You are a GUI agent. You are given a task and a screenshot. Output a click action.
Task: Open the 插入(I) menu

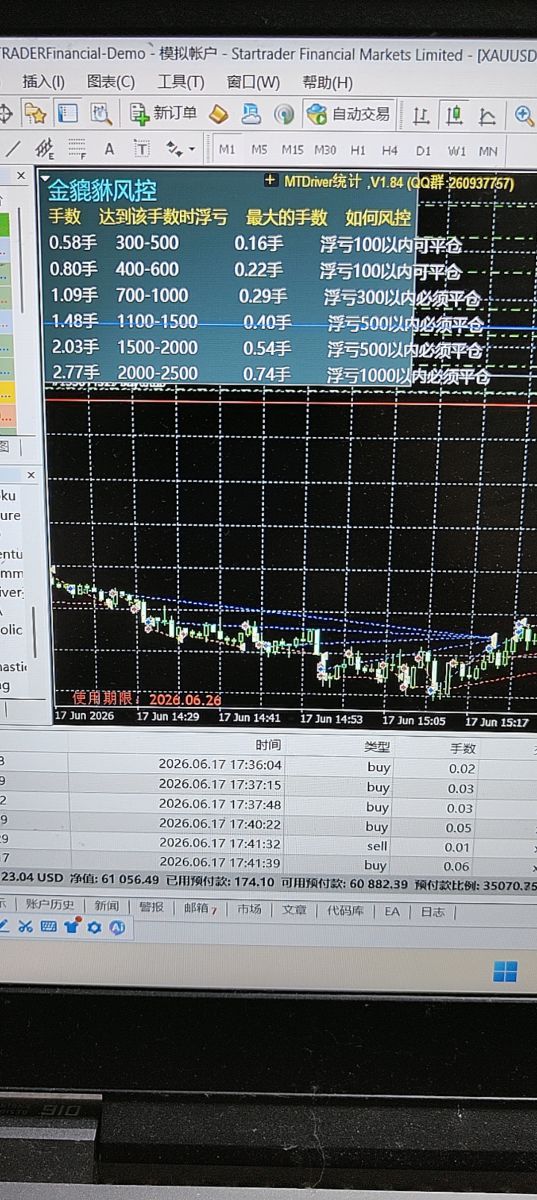pyautogui.click(x=43, y=82)
